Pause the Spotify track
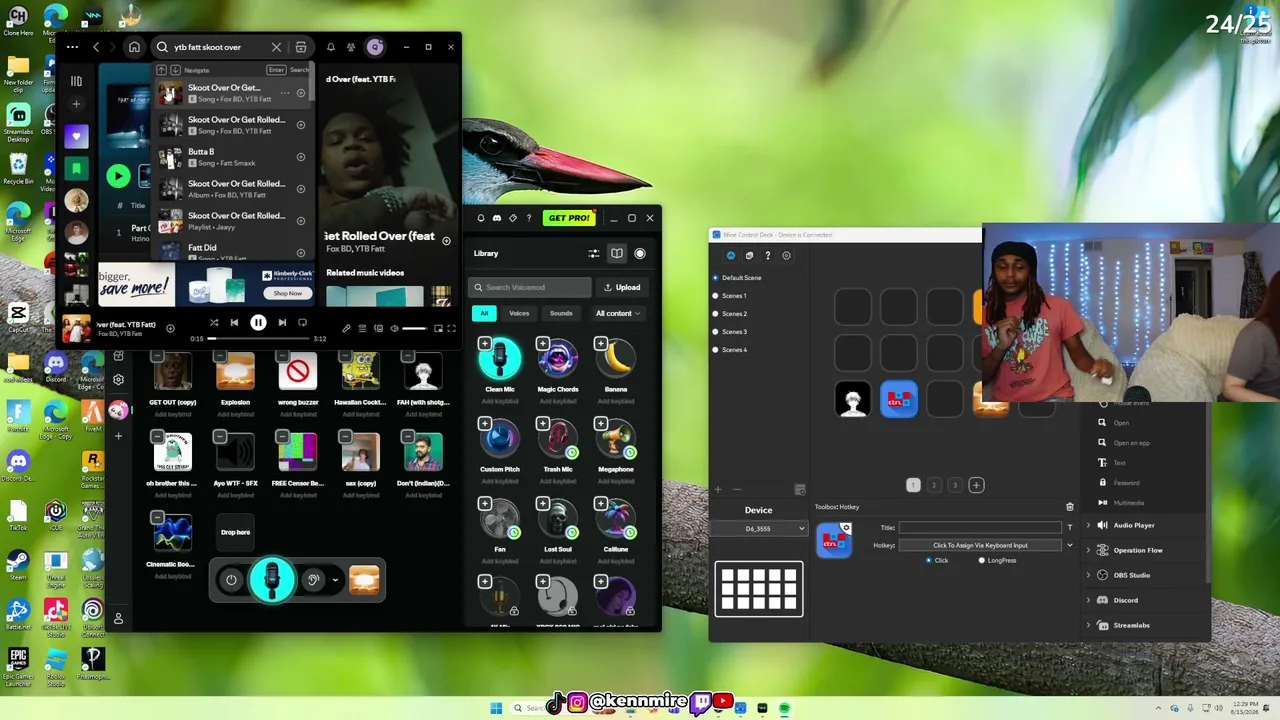This screenshot has height=720, width=1280. [x=258, y=322]
